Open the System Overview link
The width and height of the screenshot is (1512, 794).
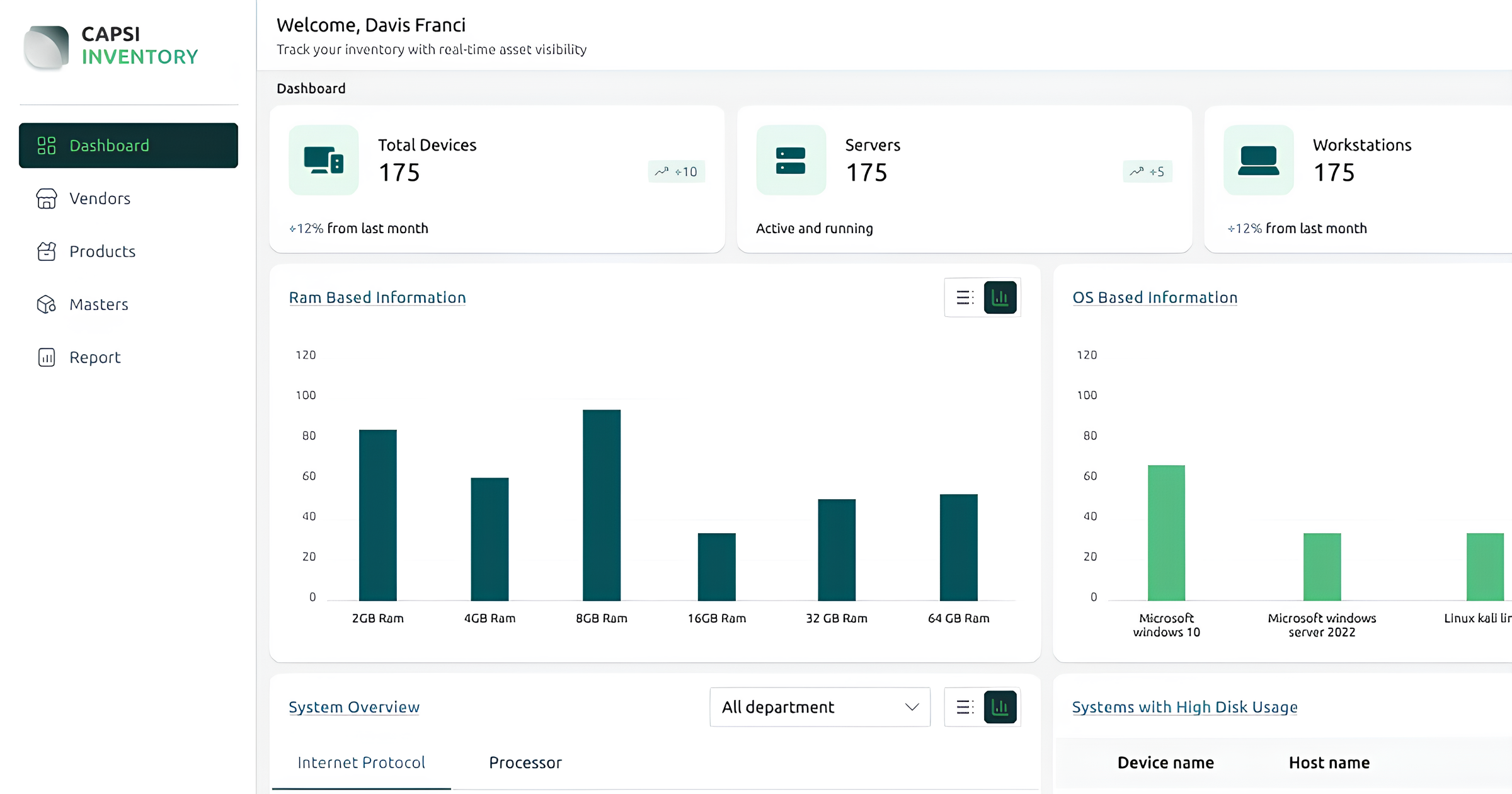click(x=354, y=707)
